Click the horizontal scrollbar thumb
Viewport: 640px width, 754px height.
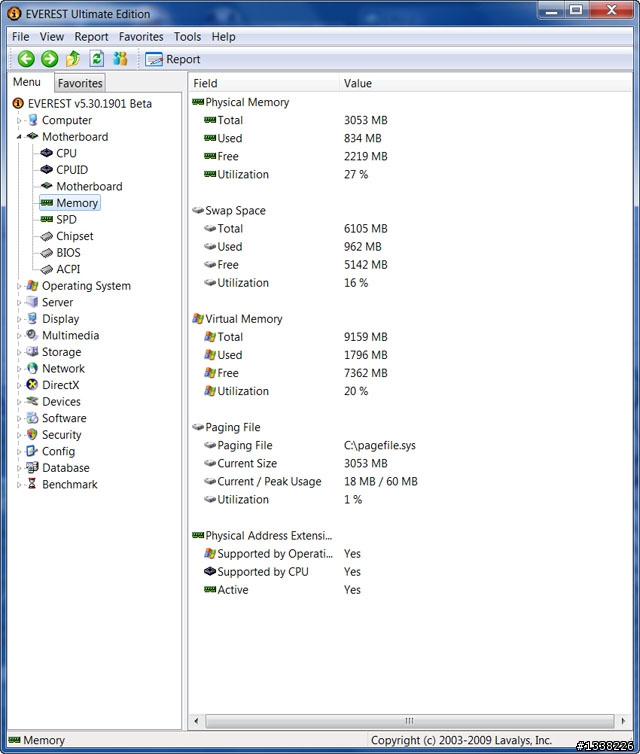click(x=409, y=721)
